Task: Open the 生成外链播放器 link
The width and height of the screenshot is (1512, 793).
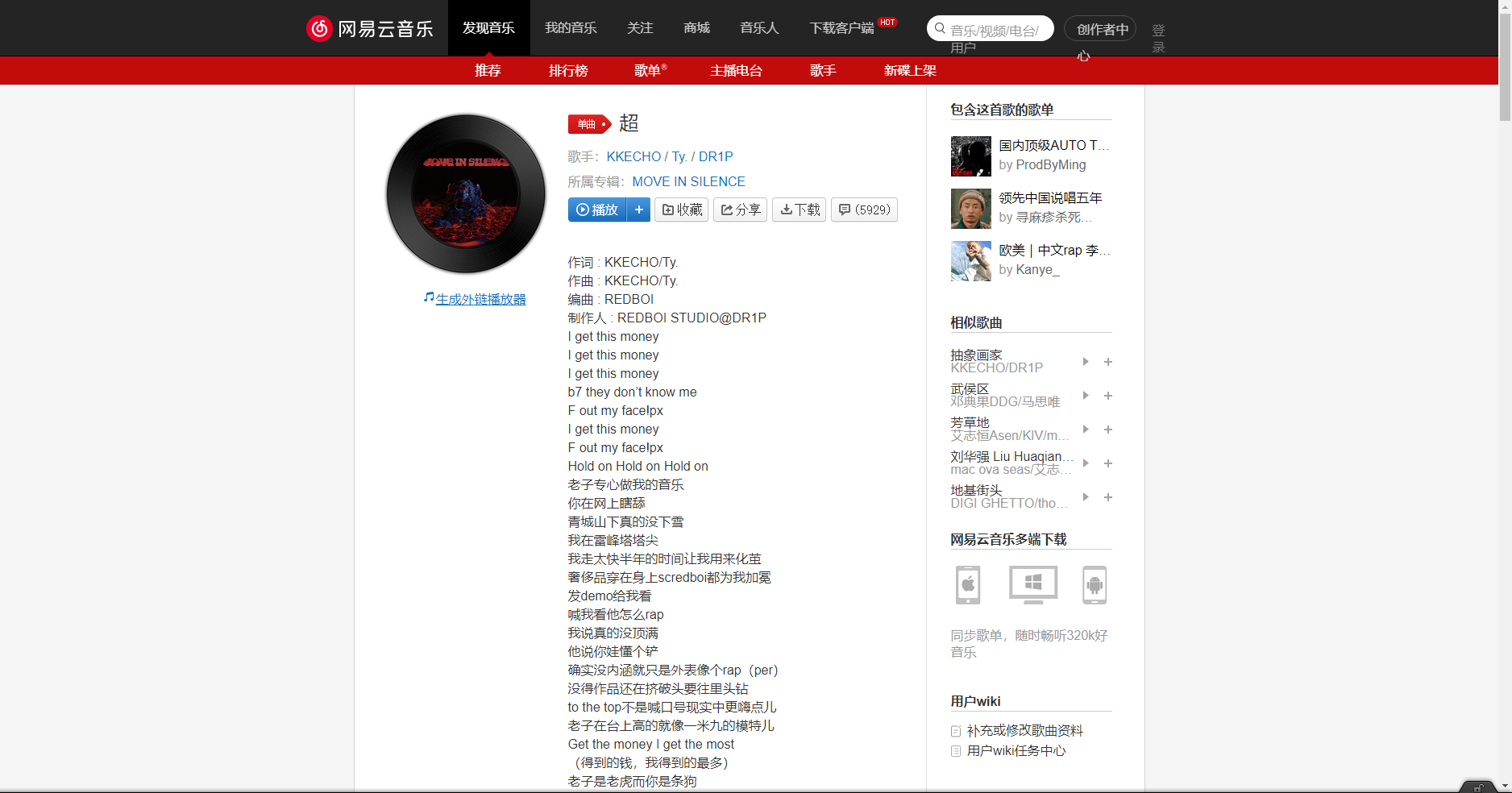Action: pos(480,298)
